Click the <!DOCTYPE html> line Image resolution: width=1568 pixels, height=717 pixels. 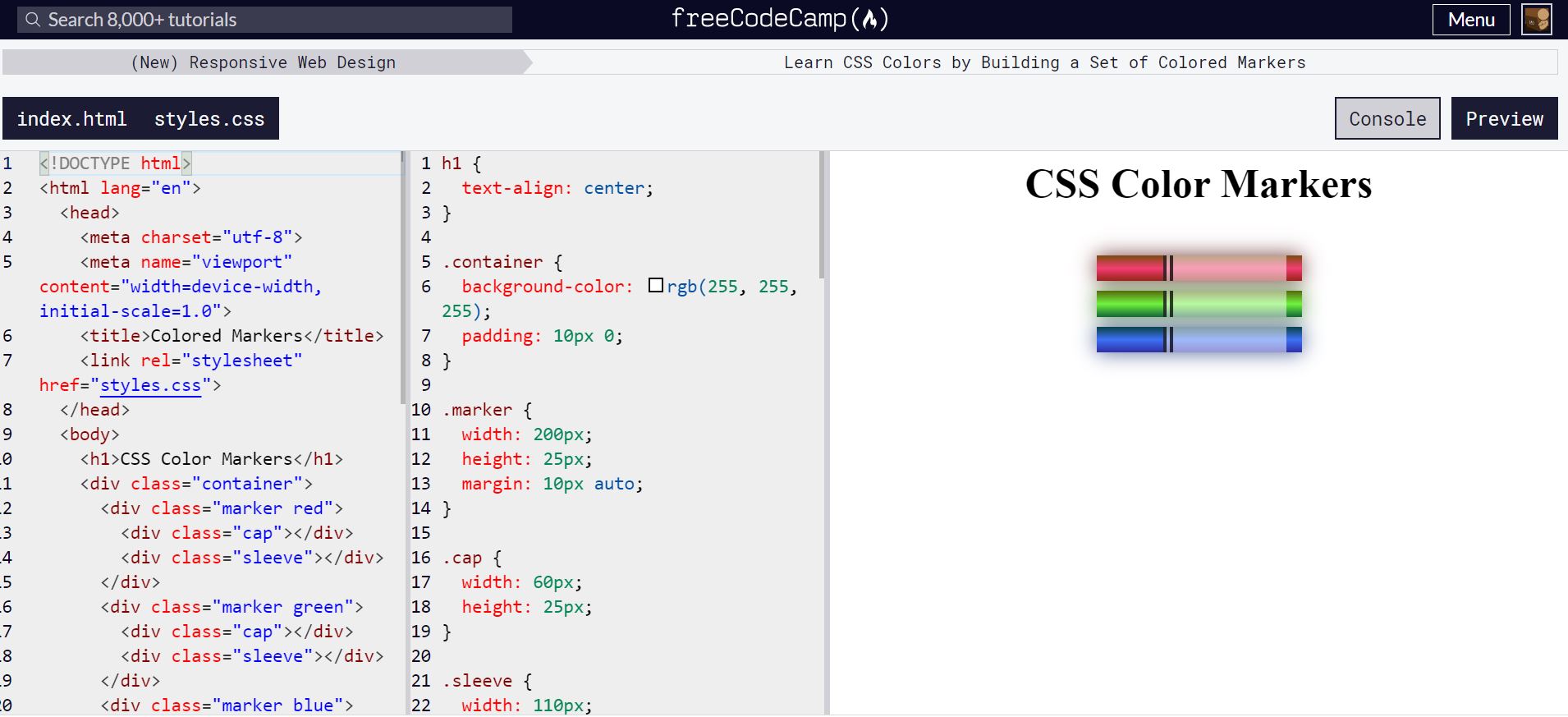coord(115,163)
